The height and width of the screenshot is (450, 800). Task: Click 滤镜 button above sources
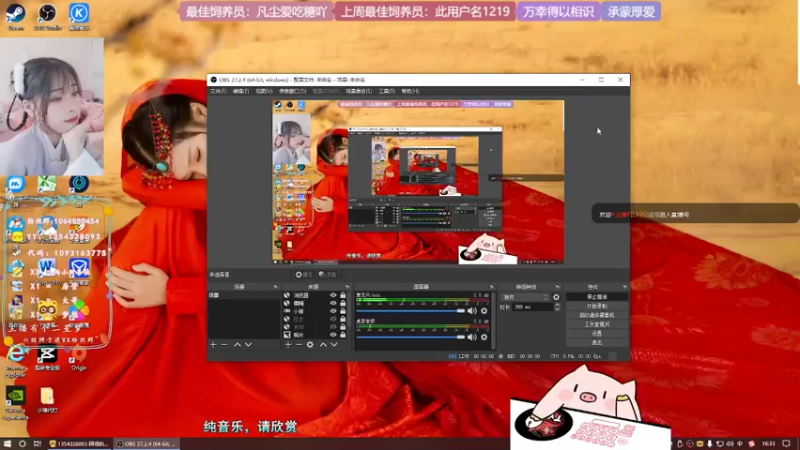(328, 274)
